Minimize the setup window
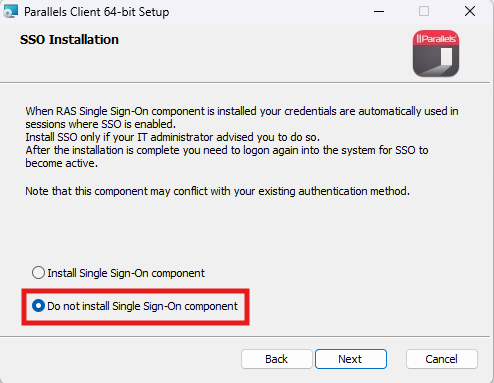The width and height of the screenshot is (494, 383). point(379,12)
